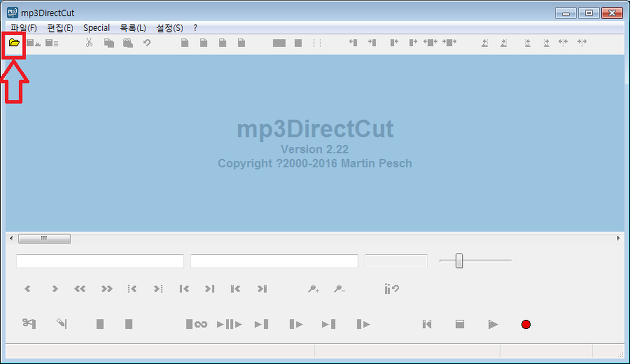Screen dimensions: 630x364
Task: Click the wide solid rectangle toolbar icon
Action: 279,43
